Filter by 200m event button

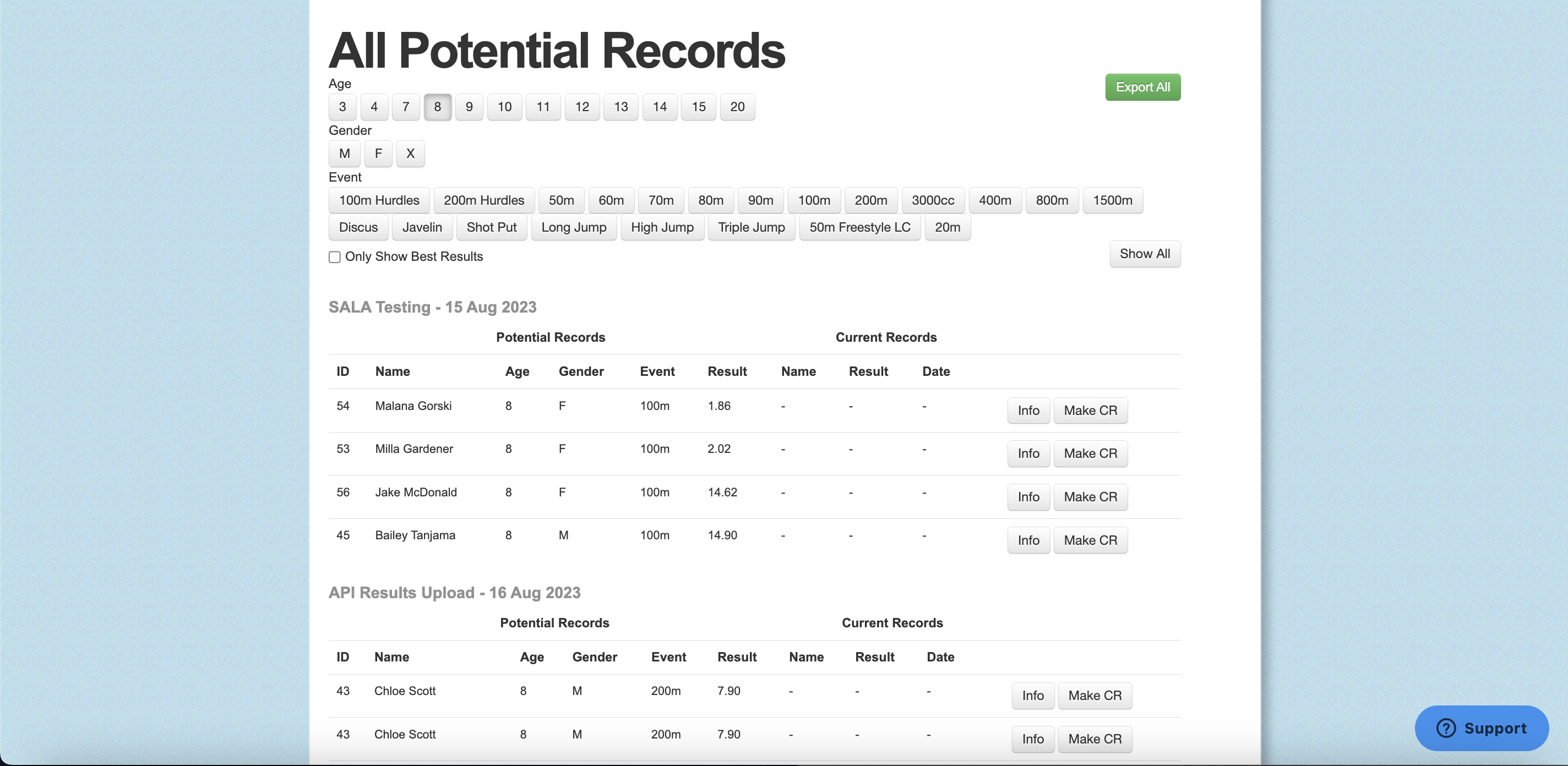[871, 201]
